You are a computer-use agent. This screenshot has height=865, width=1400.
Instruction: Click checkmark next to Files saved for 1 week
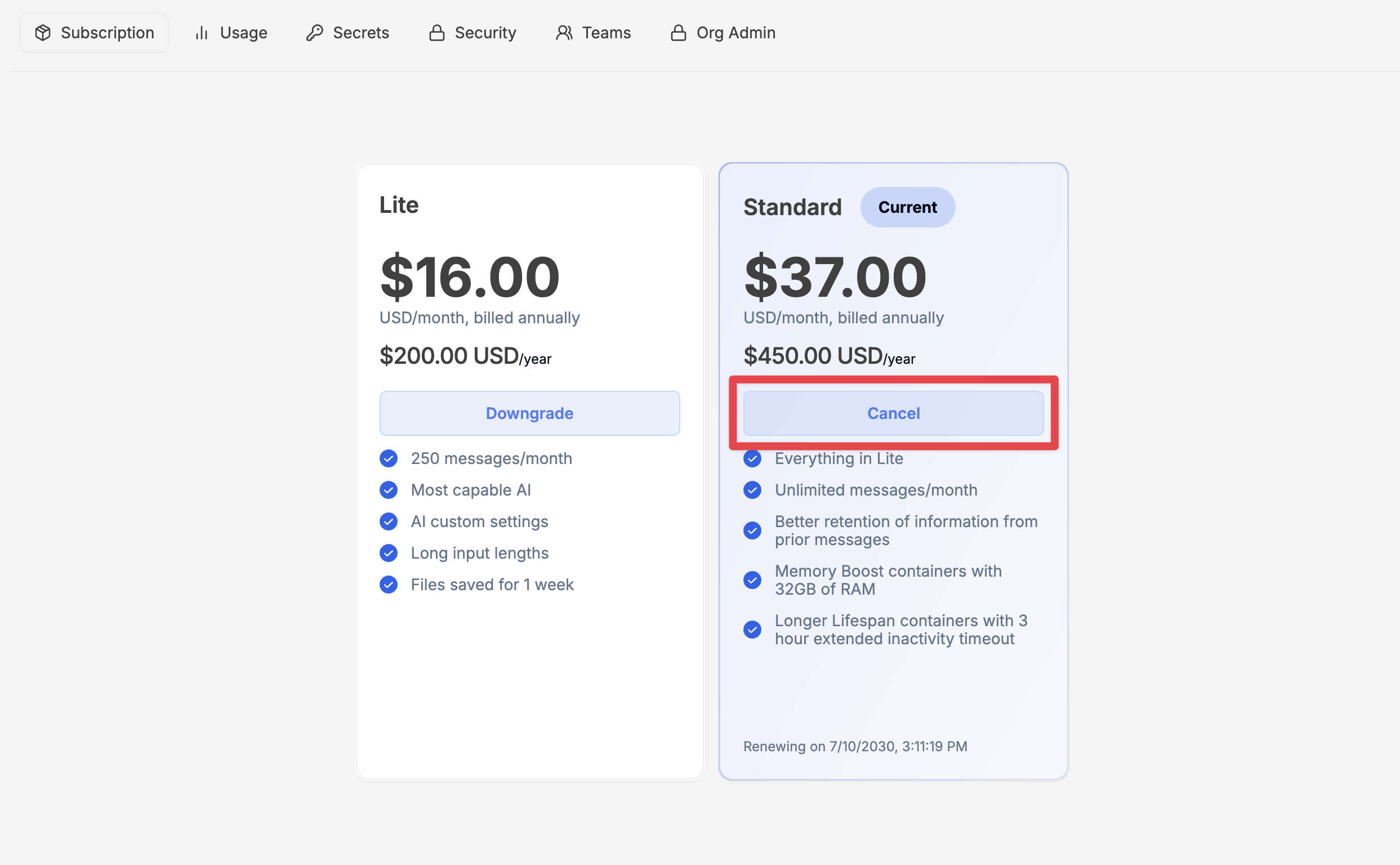point(389,584)
